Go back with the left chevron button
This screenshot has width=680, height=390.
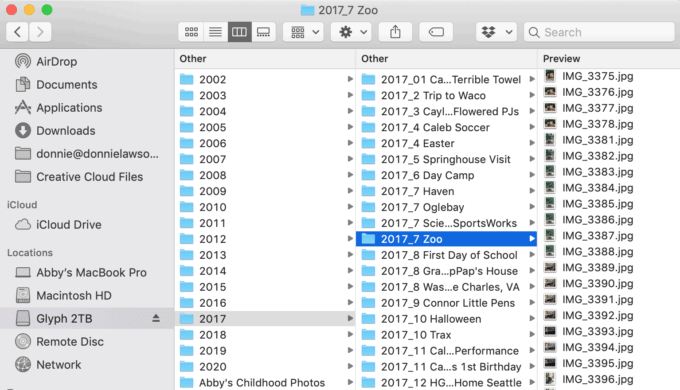coord(17,32)
